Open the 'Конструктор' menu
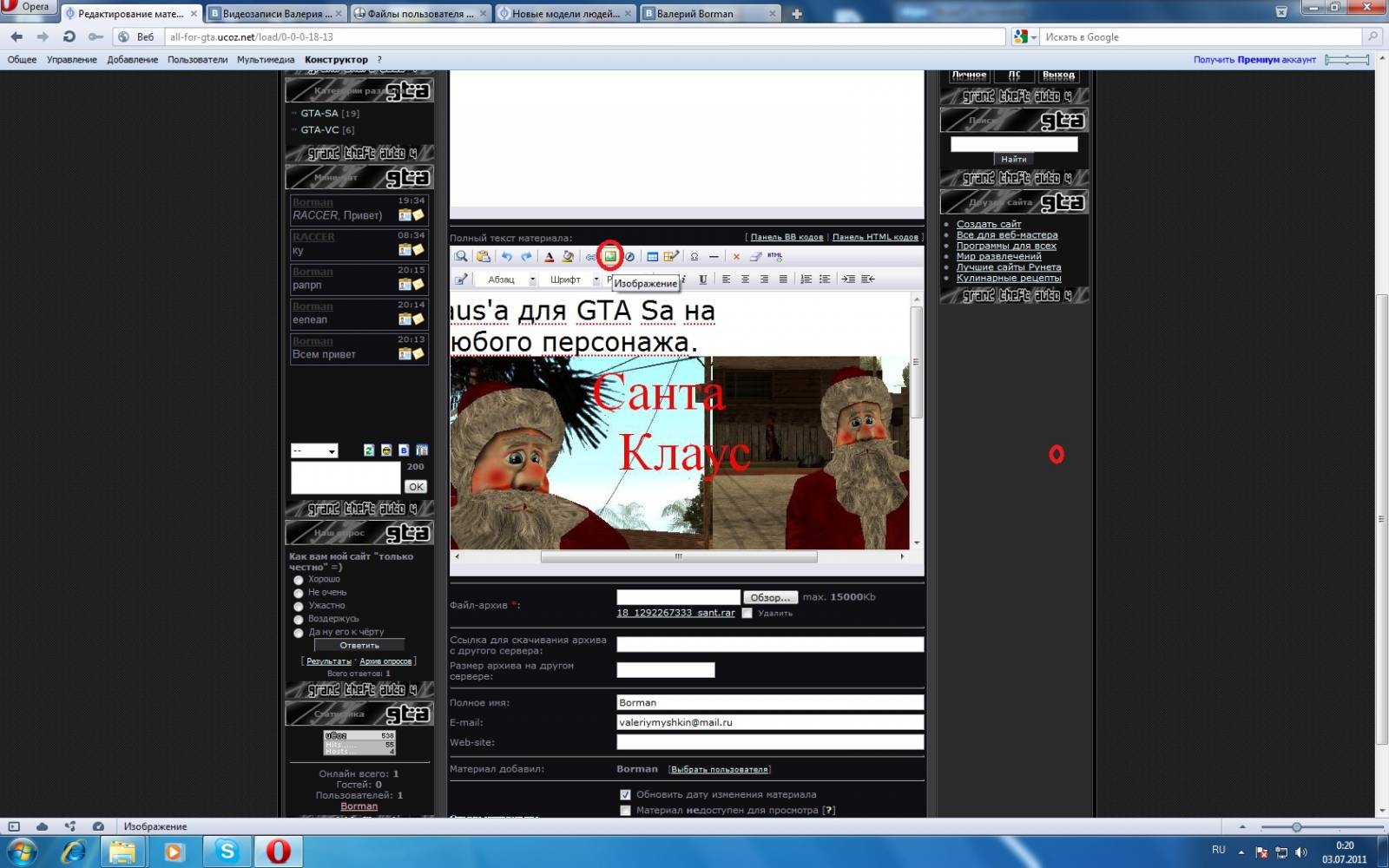Viewport: 1389px width, 868px height. tap(336, 60)
